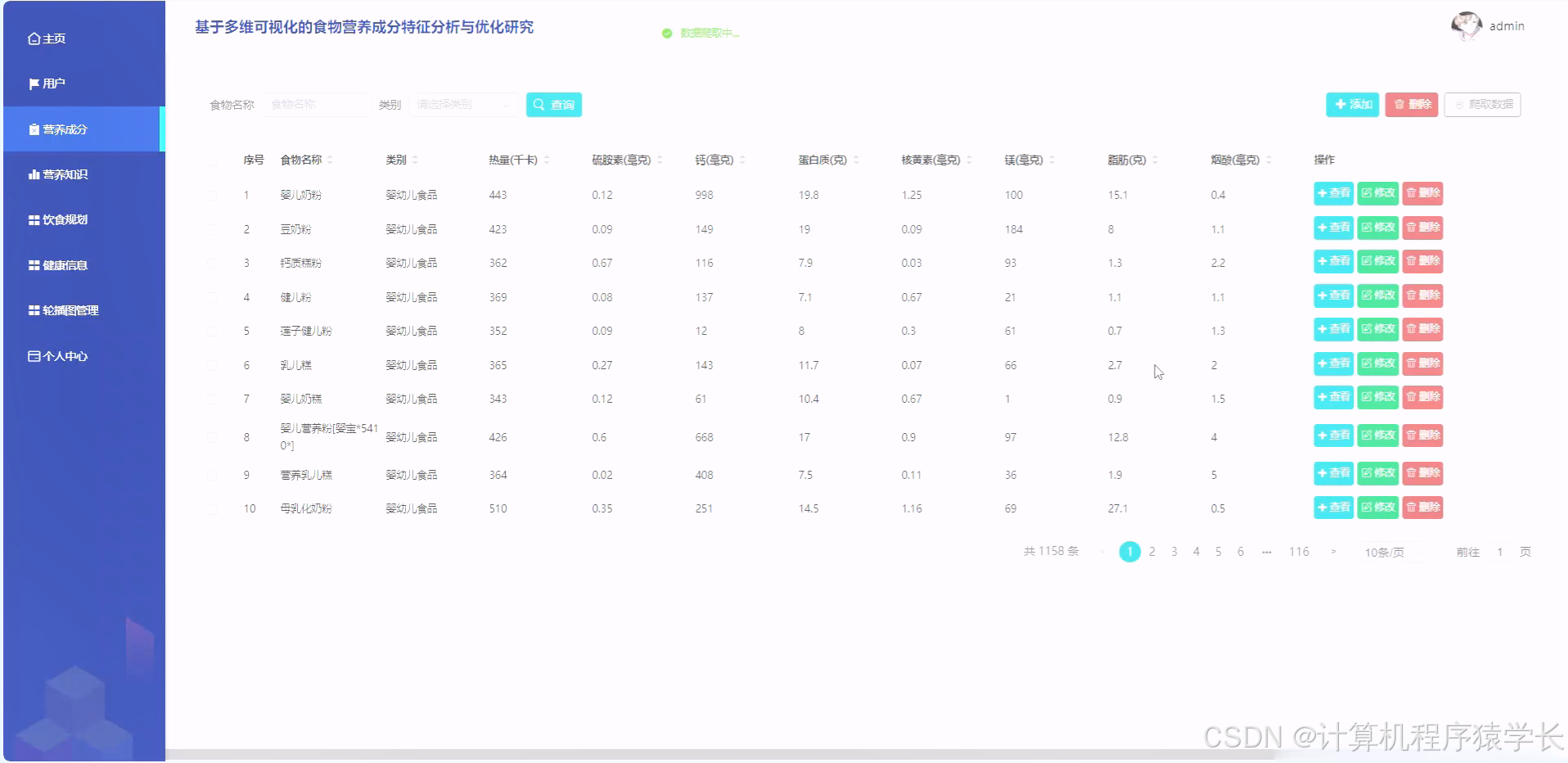Click the trash icon on 删除 button
Screen dimensions: 1568x763
pos(1398,105)
